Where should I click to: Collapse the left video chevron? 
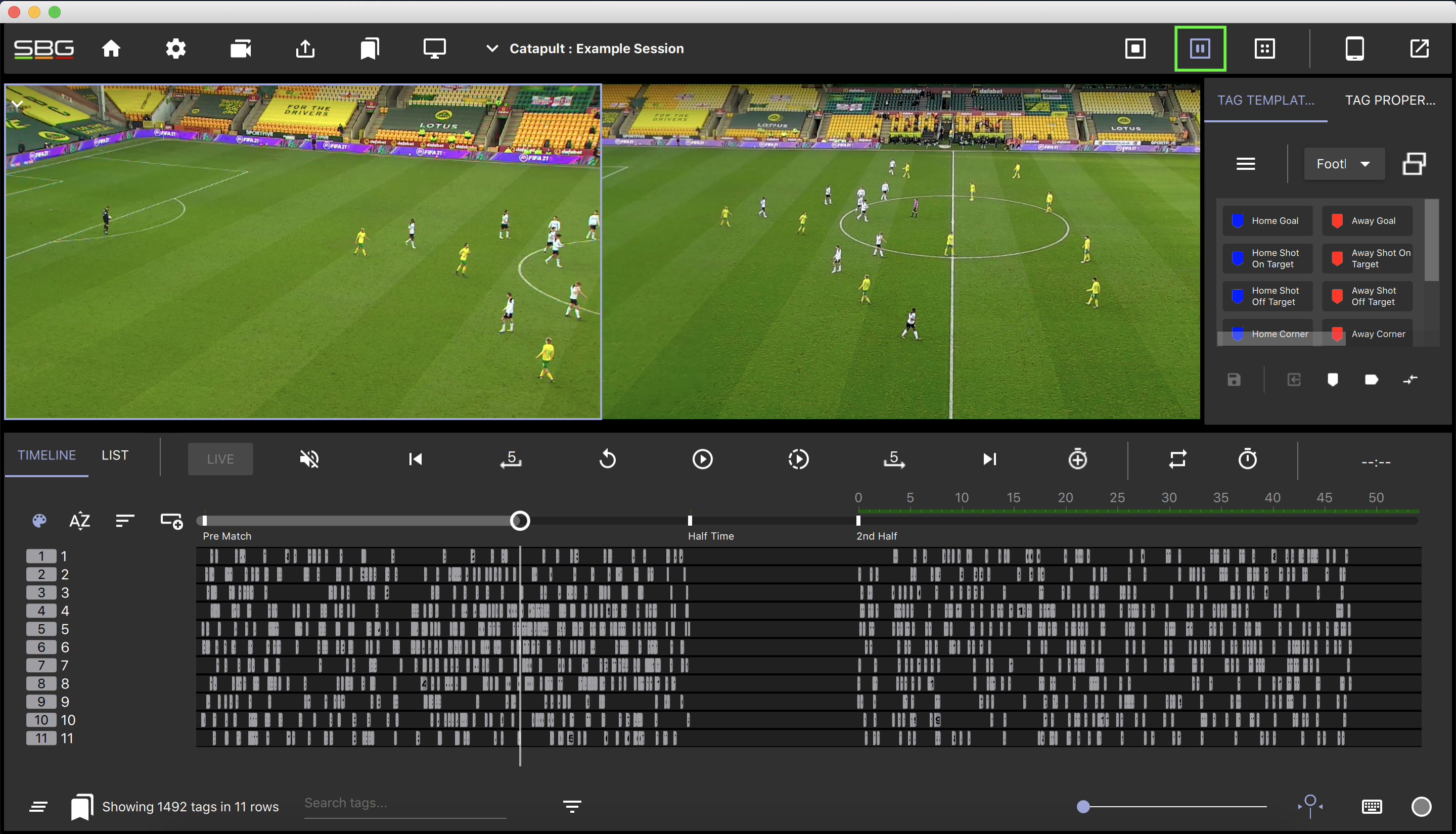pos(17,104)
